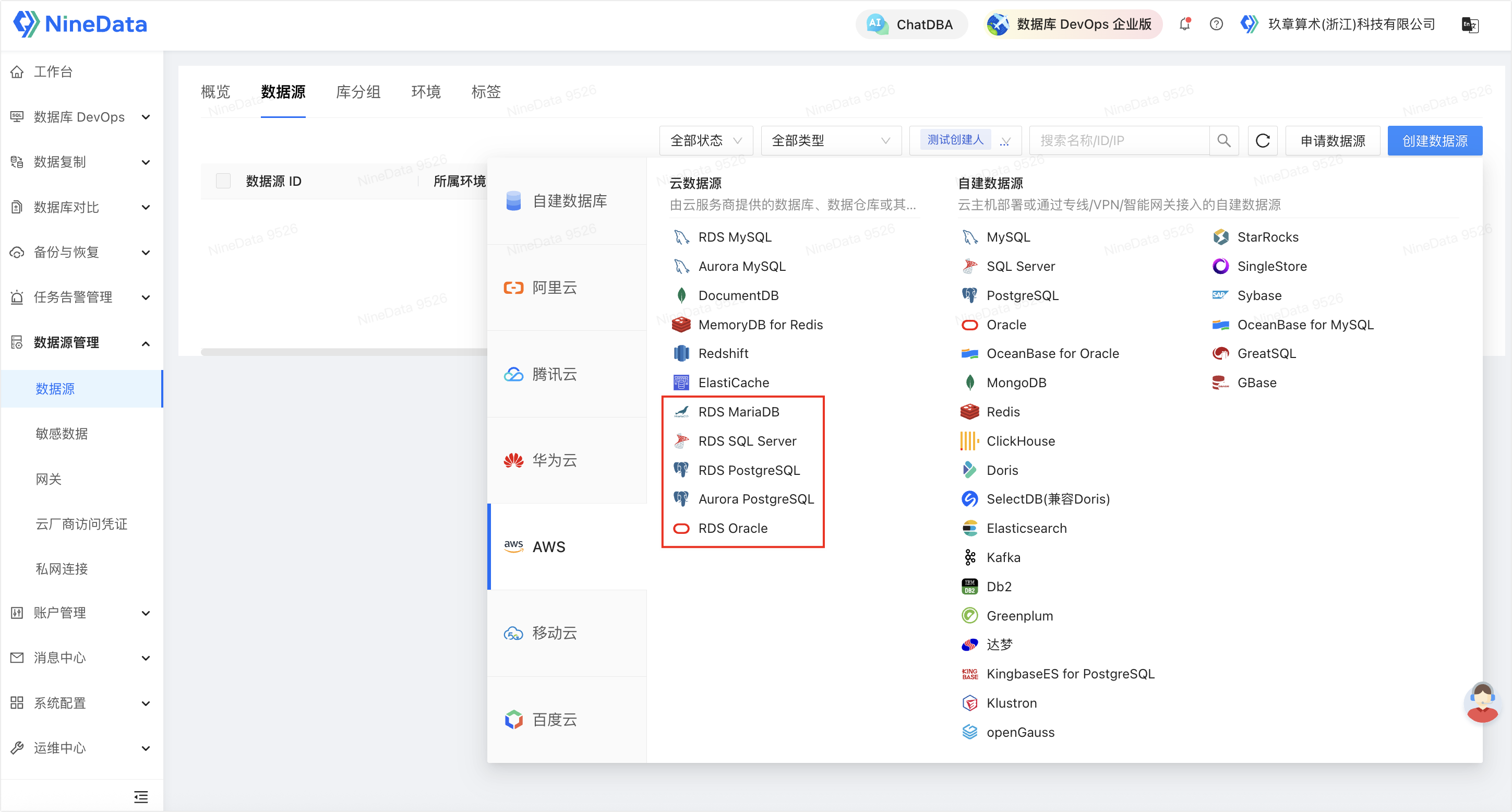The width and height of the screenshot is (1512, 812).
Task: Open the help question mark icon
Action: pos(1216,24)
